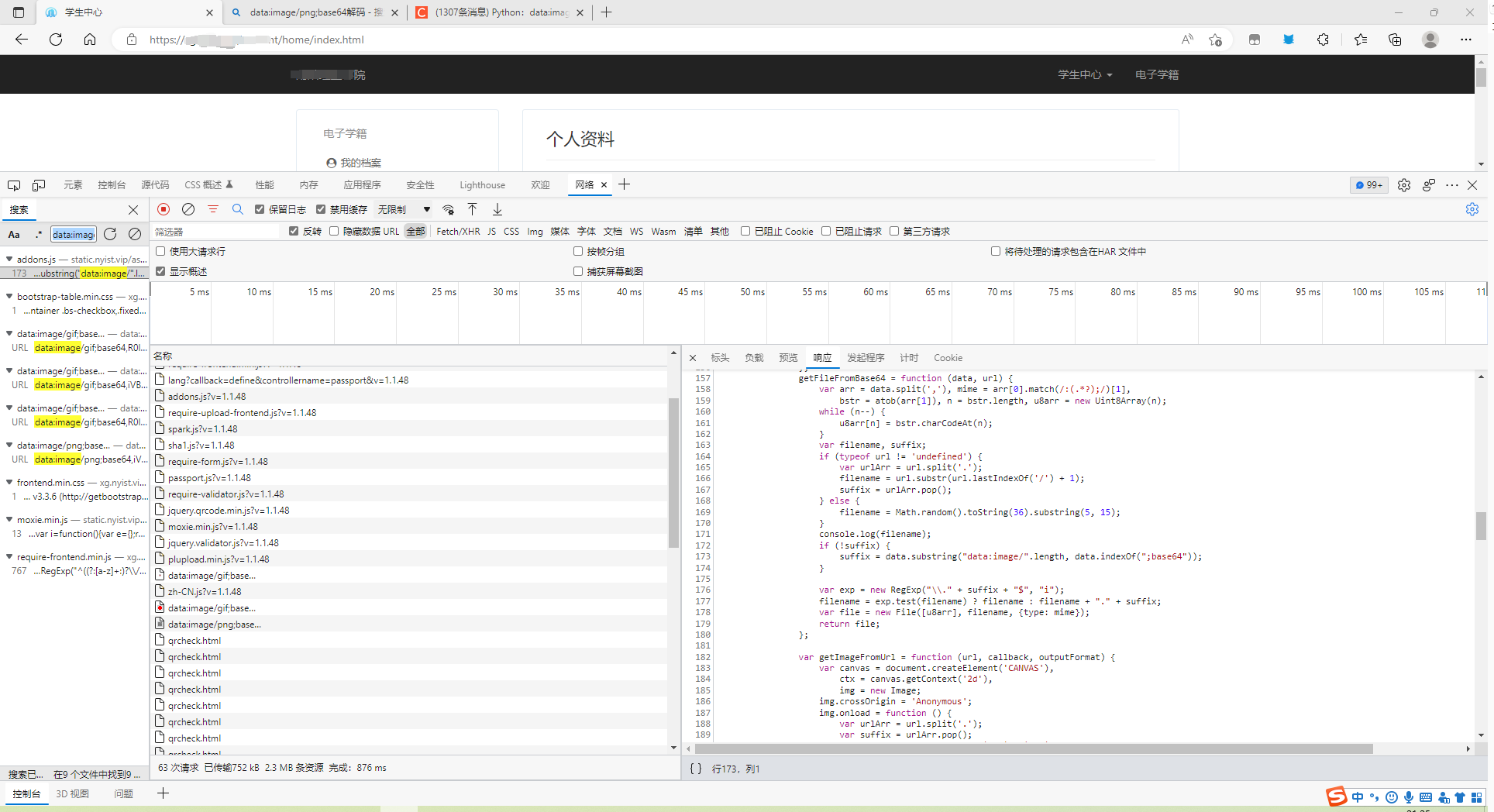The image size is (1494, 812).
Task: Toggle match case Aa option
Action: pyautogui.click(x=14, y=234)
